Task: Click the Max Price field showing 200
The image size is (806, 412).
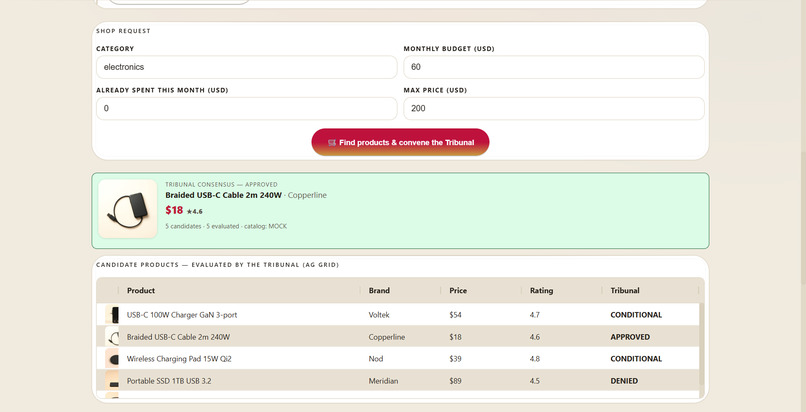Action: (554, 108)
